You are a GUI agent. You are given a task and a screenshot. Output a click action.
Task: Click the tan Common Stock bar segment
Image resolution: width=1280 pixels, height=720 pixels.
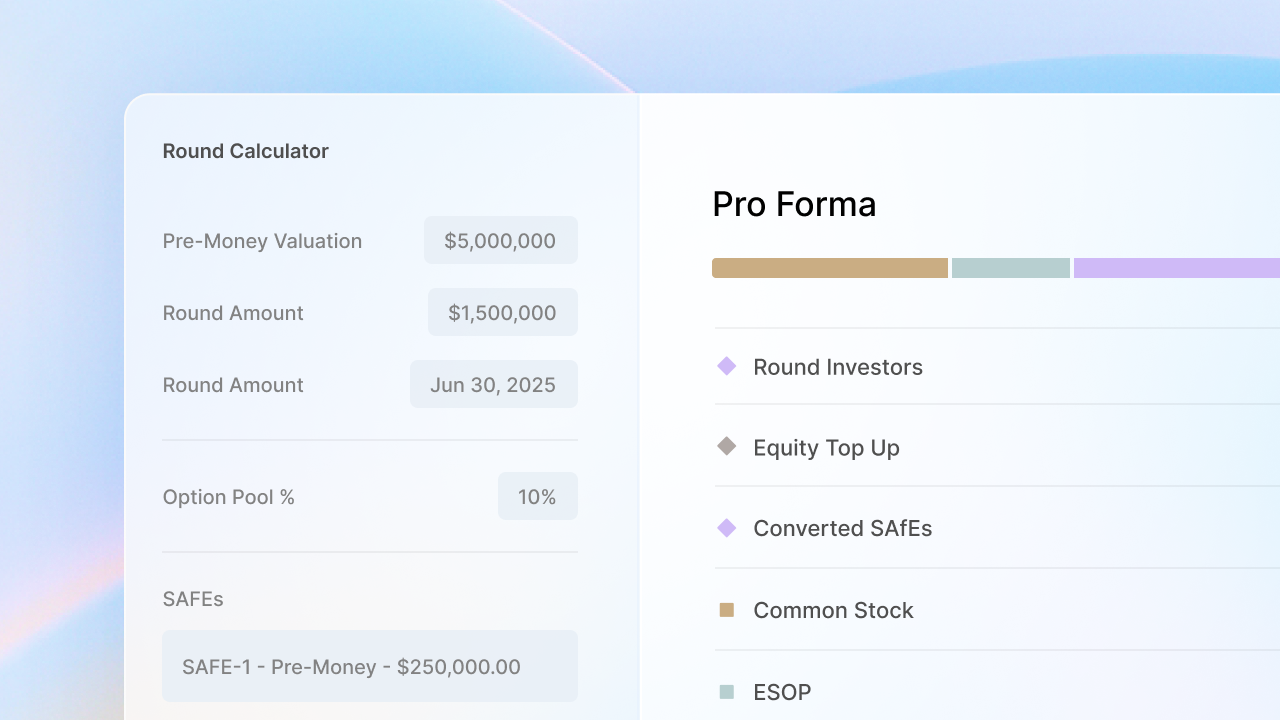tap(829, 267)
